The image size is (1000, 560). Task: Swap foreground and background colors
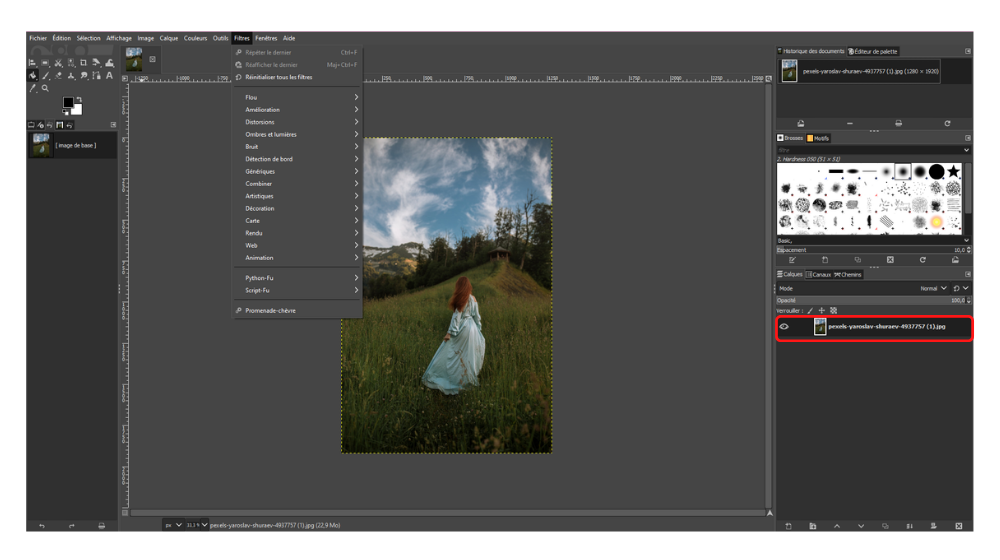(x=79, y=99)
